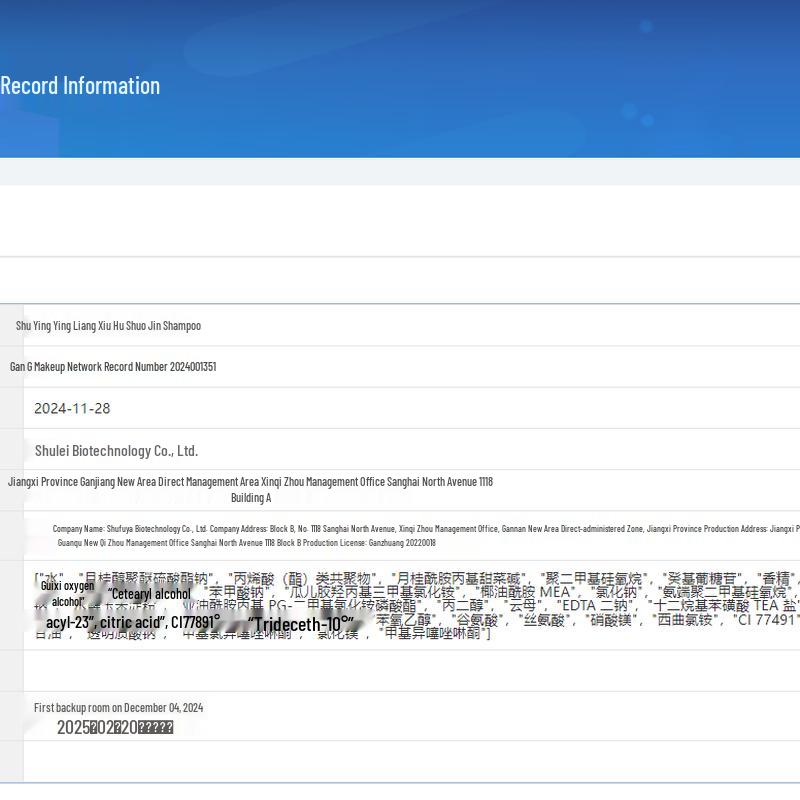Click the Jiangxi Province Ganjiang address line
800x800 pixels.
[x=250, y=482]
